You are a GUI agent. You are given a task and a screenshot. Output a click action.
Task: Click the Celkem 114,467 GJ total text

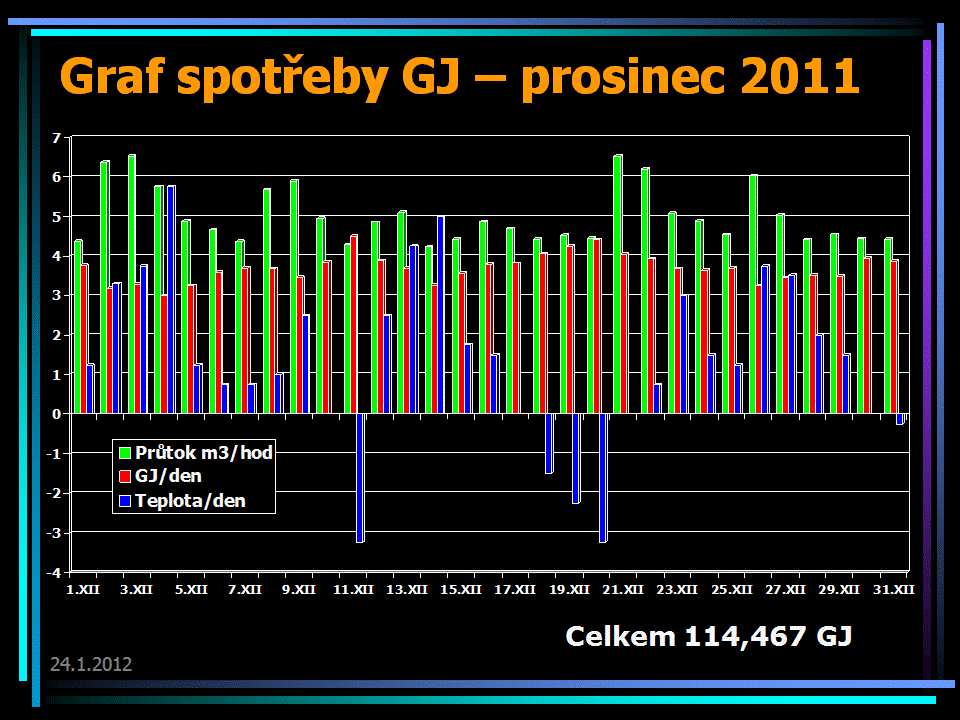708,636
